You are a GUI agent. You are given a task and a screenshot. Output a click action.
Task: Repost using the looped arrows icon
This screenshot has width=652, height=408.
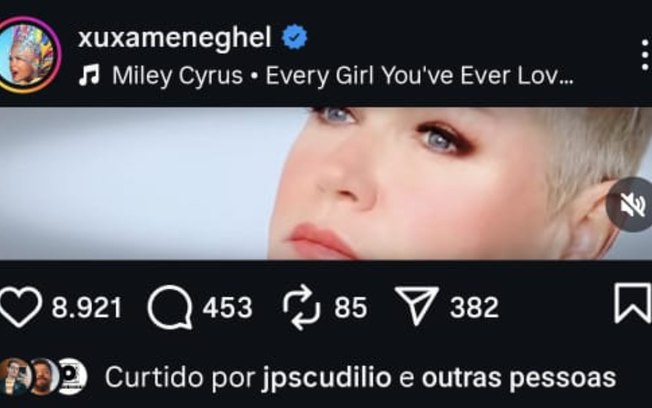pos(301,307)
